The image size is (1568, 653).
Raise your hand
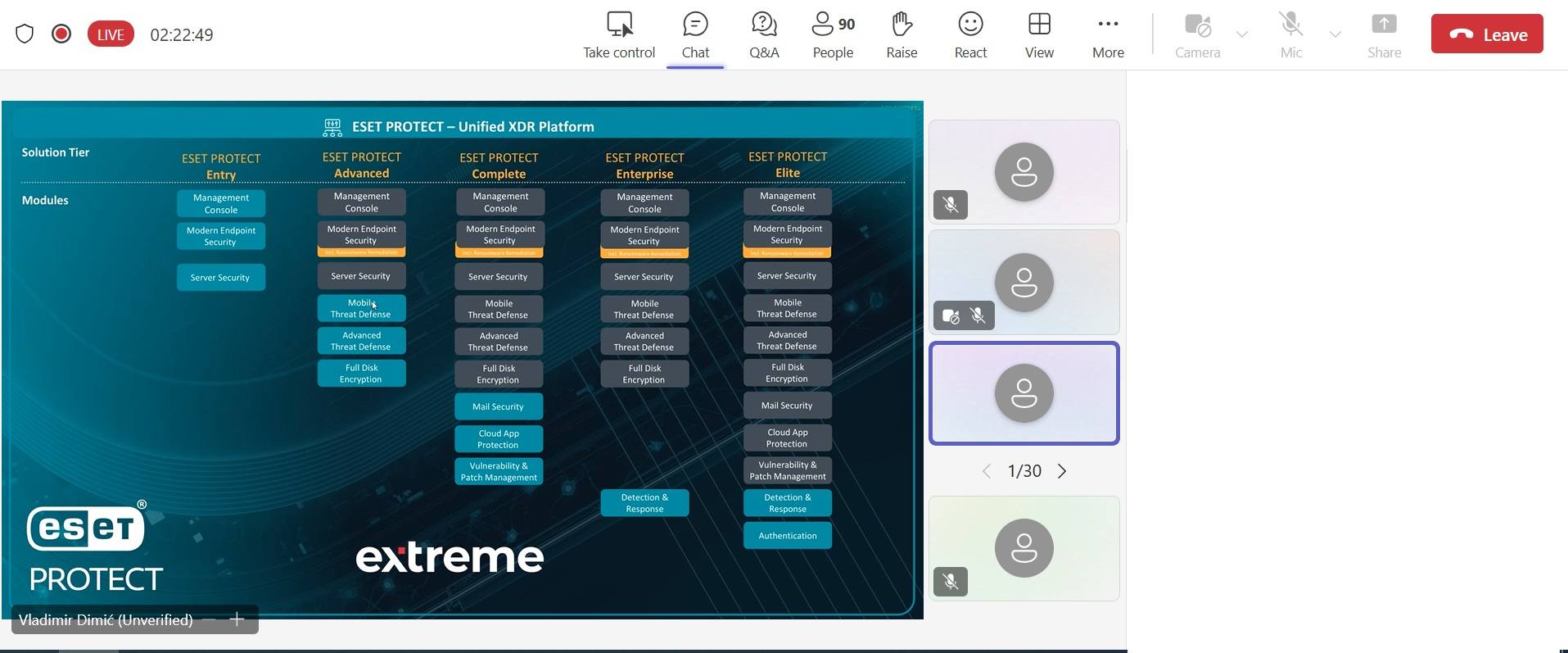901,35
